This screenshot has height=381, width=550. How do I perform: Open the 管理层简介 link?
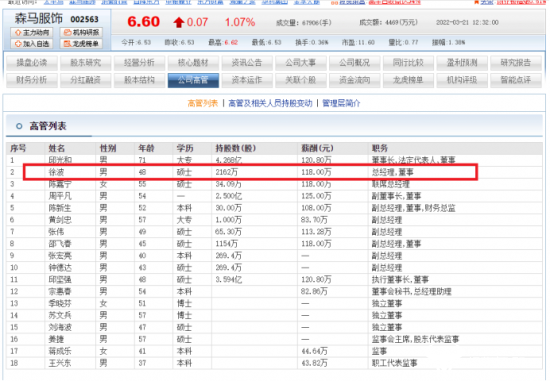pyautogui.click(x=341, y=103)
